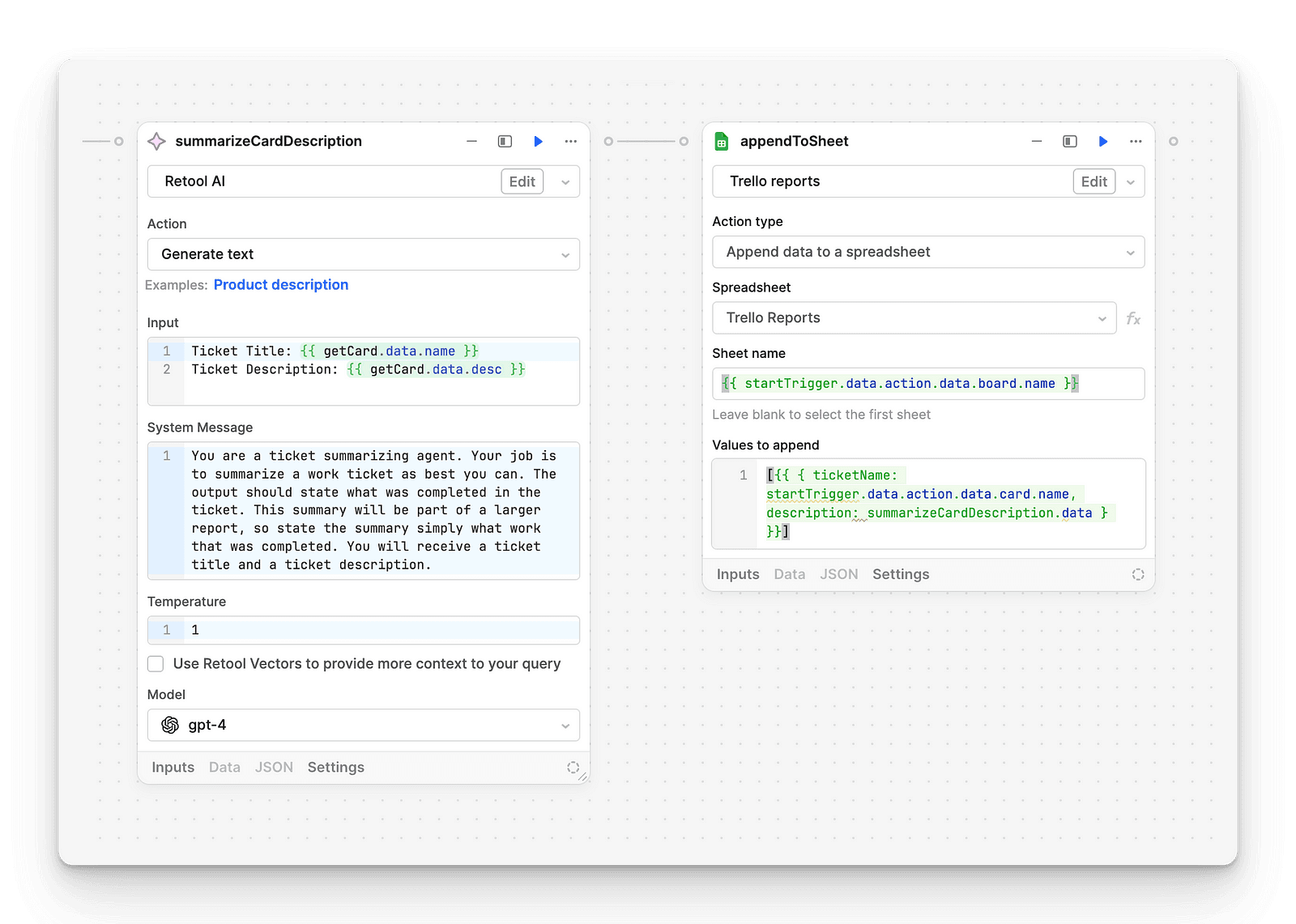Click the Ticket Description line in Input
Screen dimensions: 1296x924
click(x=358, y=369)
